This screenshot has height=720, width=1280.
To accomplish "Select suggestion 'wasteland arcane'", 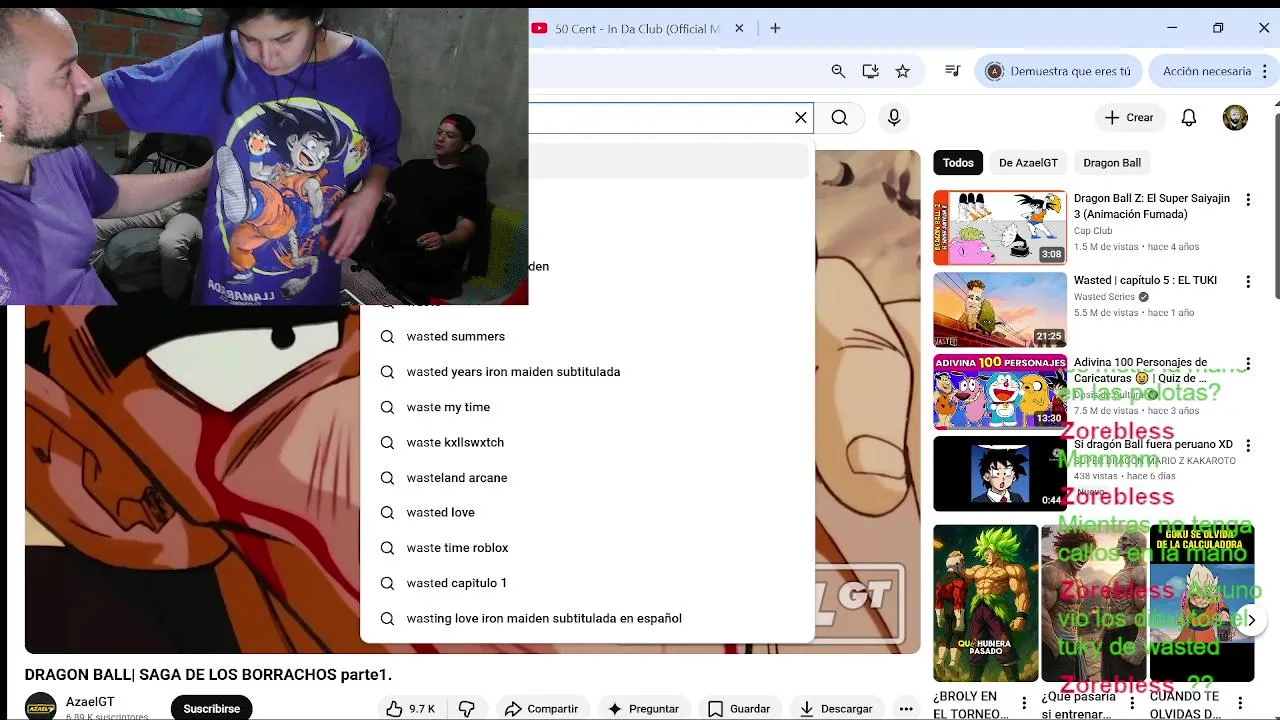I will (588, 478).
